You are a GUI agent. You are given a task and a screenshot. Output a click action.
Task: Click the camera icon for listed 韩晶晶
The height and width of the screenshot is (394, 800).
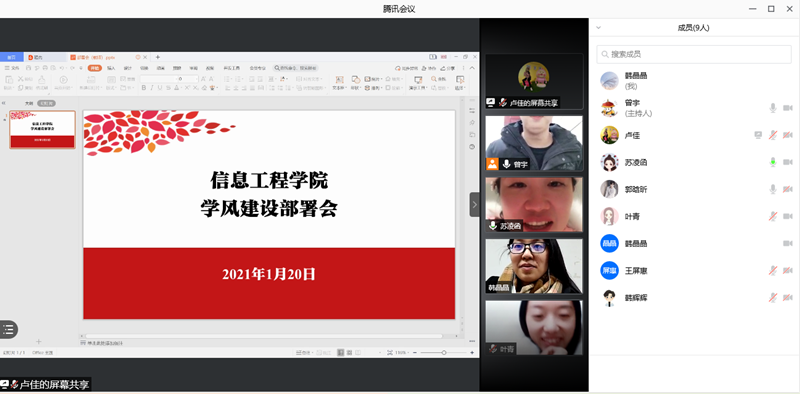pyautogui.click(x=788, y=243)
